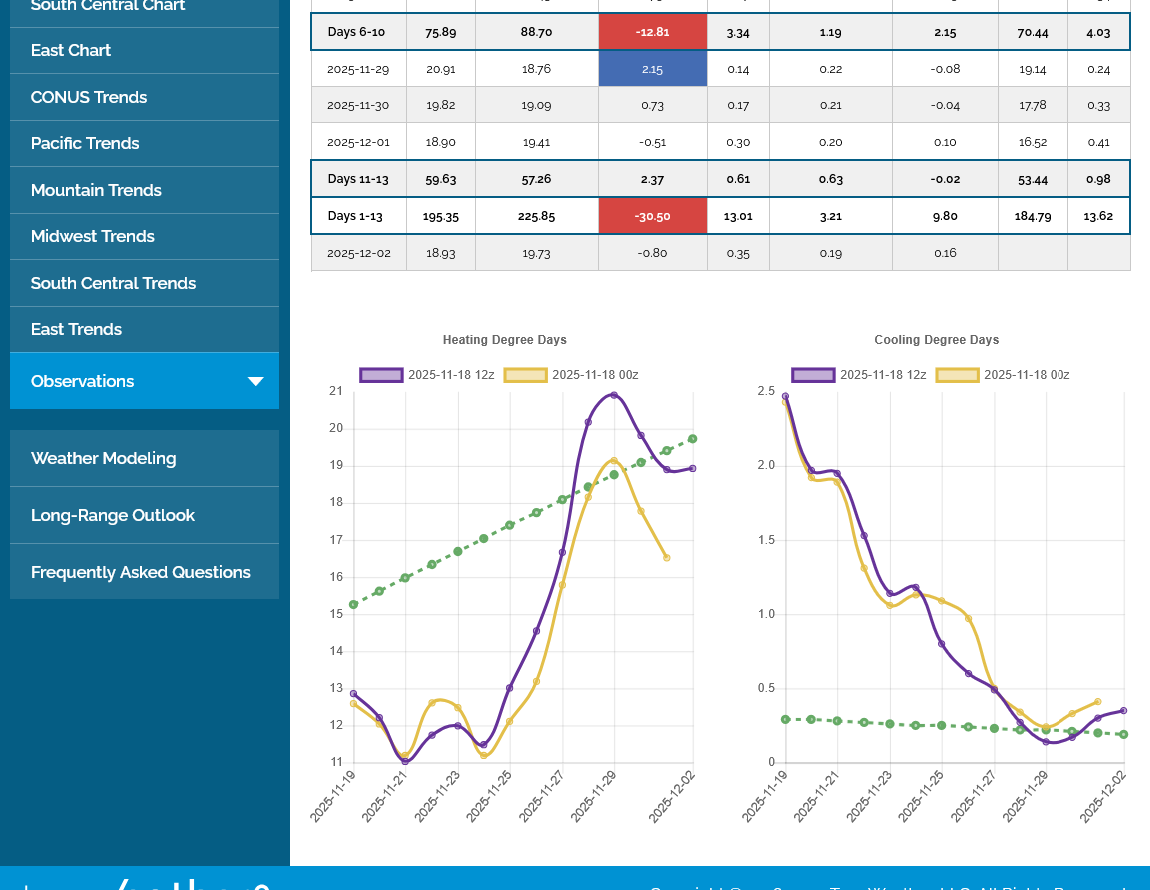
Task: Open CONUS Trends from sidebar
Action: (x=89, y=97)
